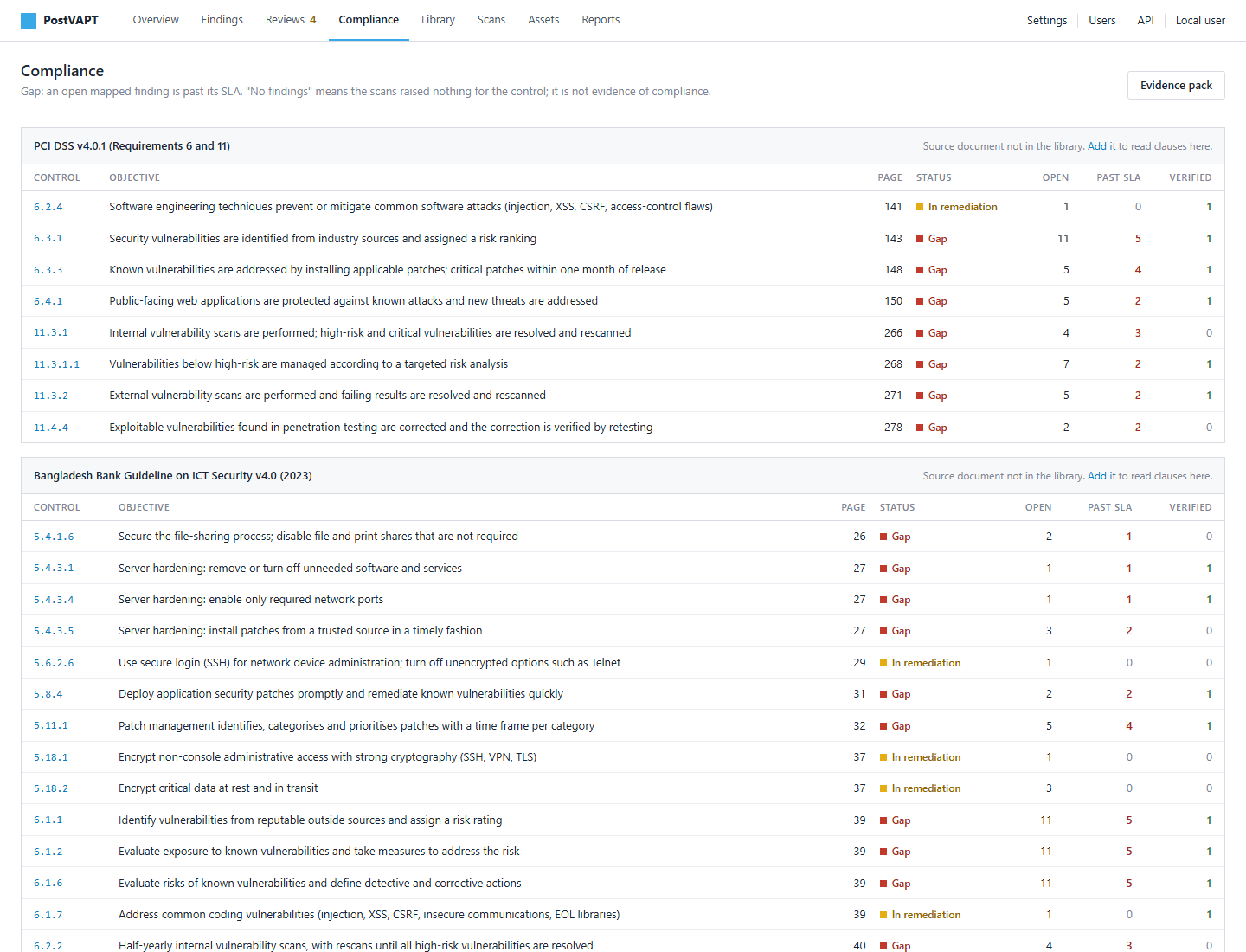Open control 5.6.2.6 link
Viewport: 1246px width, 952px height.
54,663
